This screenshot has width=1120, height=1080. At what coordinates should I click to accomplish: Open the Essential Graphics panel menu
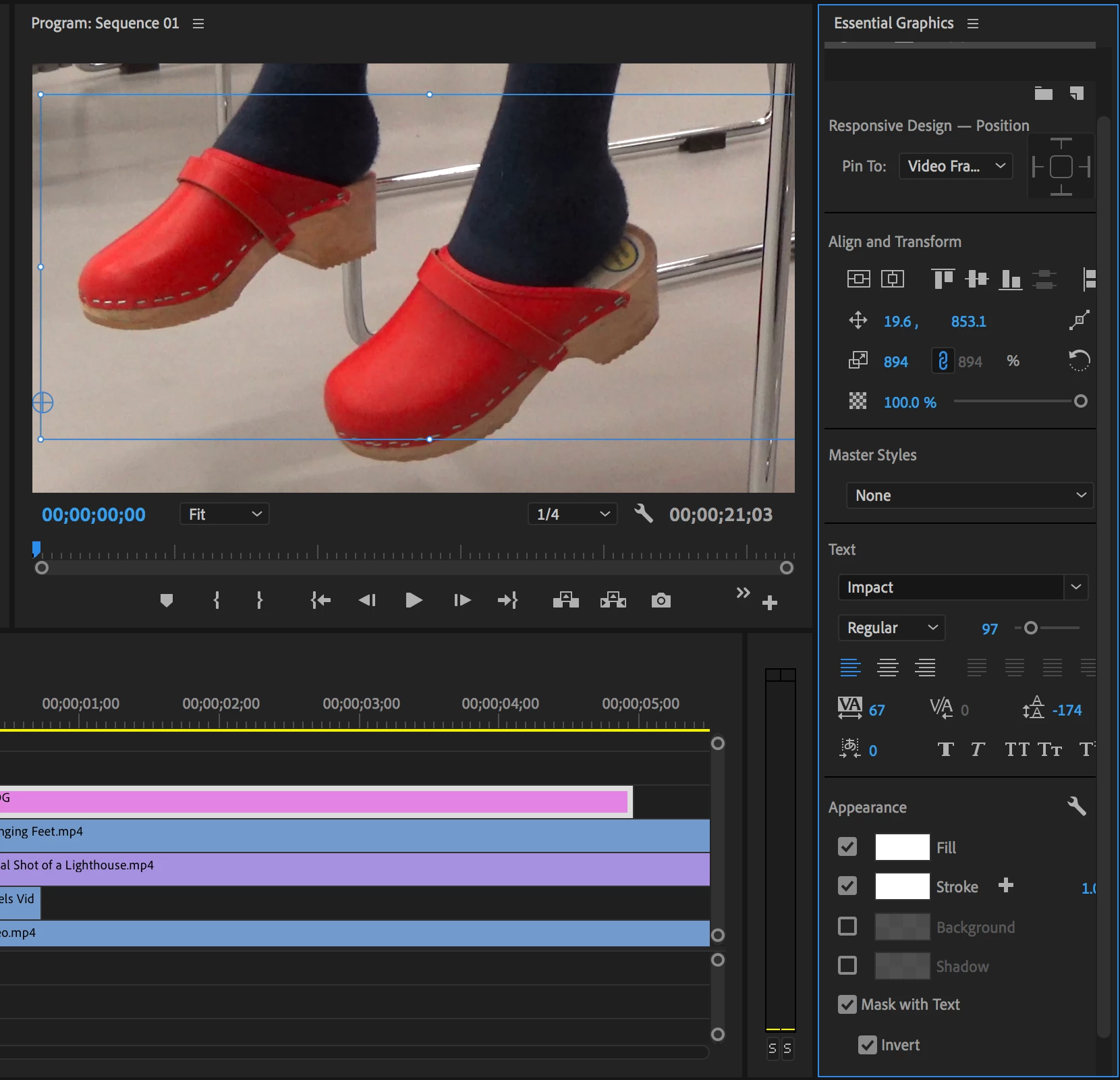(973, 24)
